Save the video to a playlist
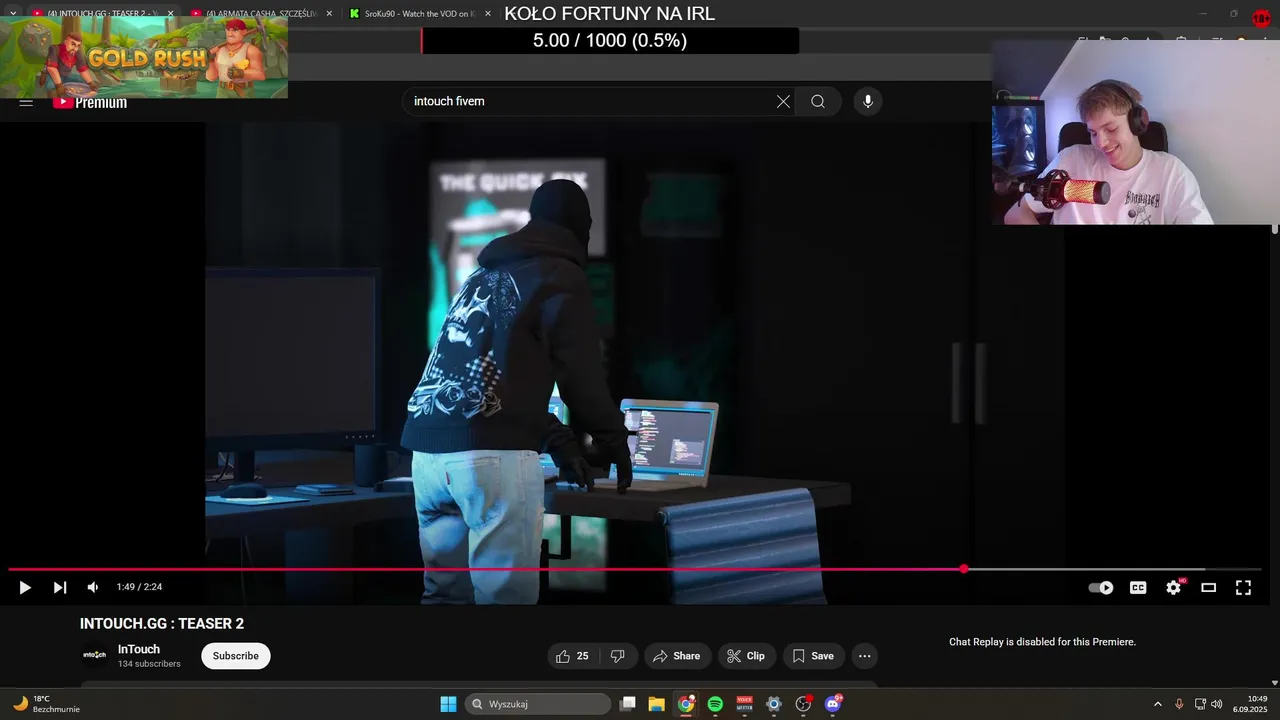 tap(813, 656)
